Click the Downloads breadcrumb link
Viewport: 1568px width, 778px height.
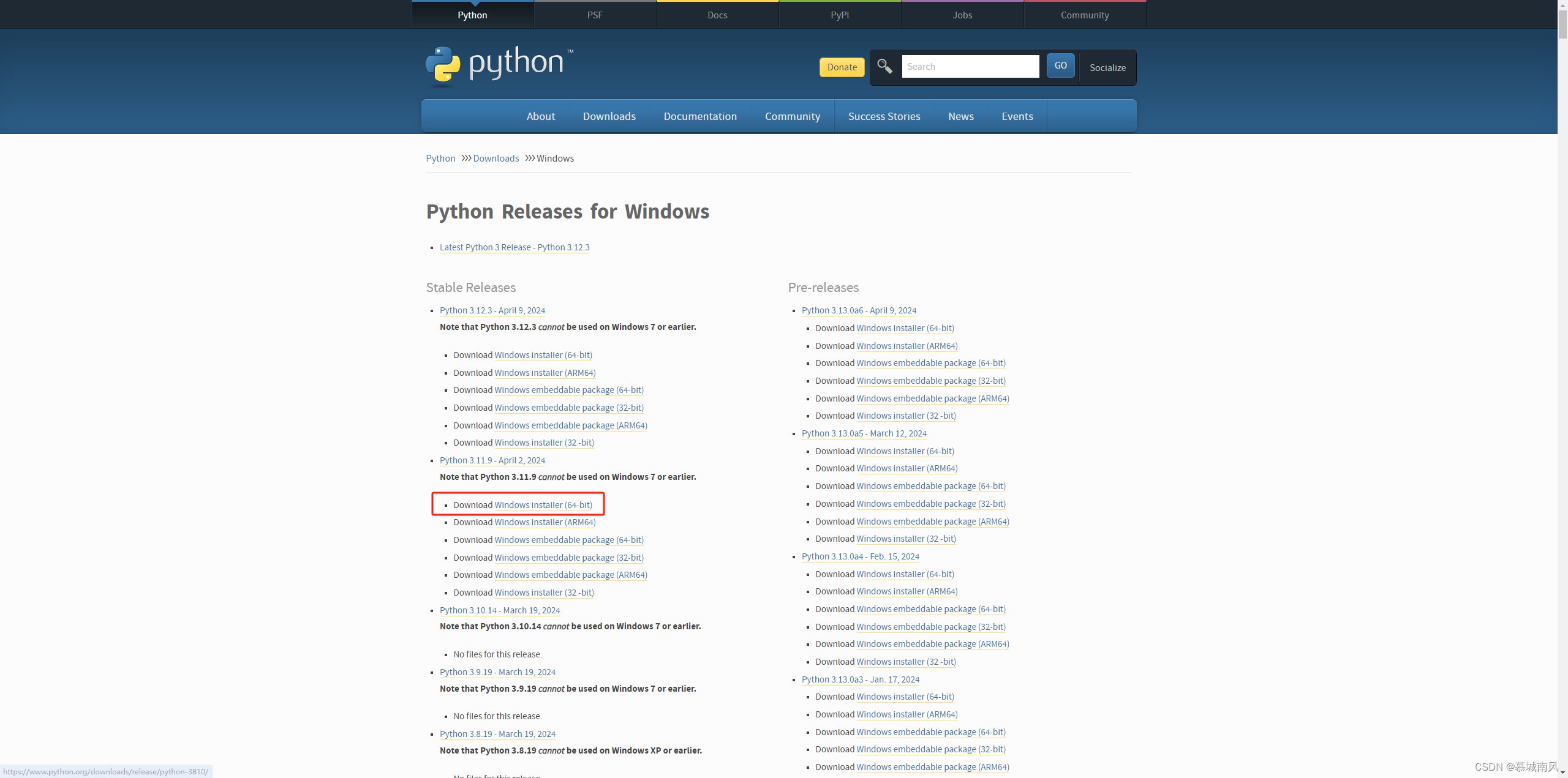(496, 159)
